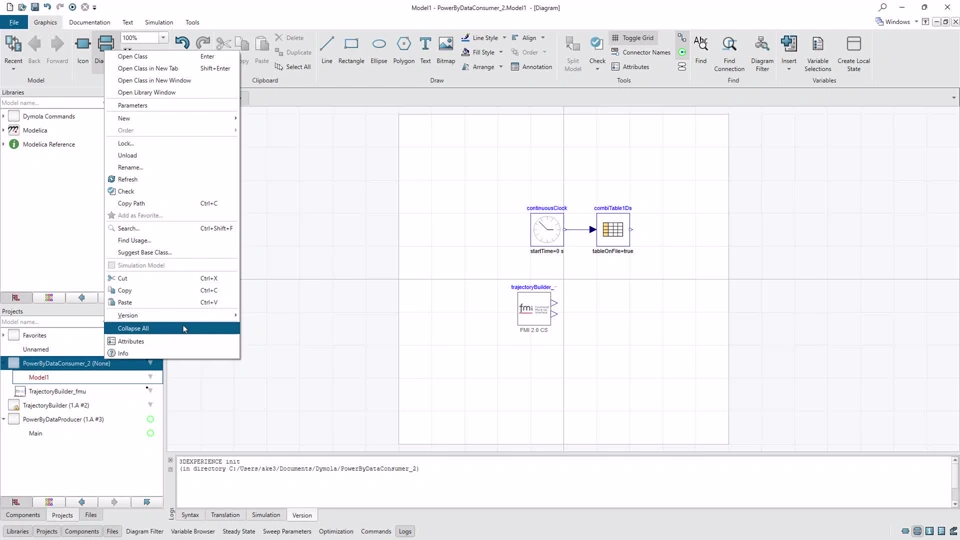Viewport: 960px width, 540px height.
Task: Open Modelica Reference library item
Action: (49, 144)
